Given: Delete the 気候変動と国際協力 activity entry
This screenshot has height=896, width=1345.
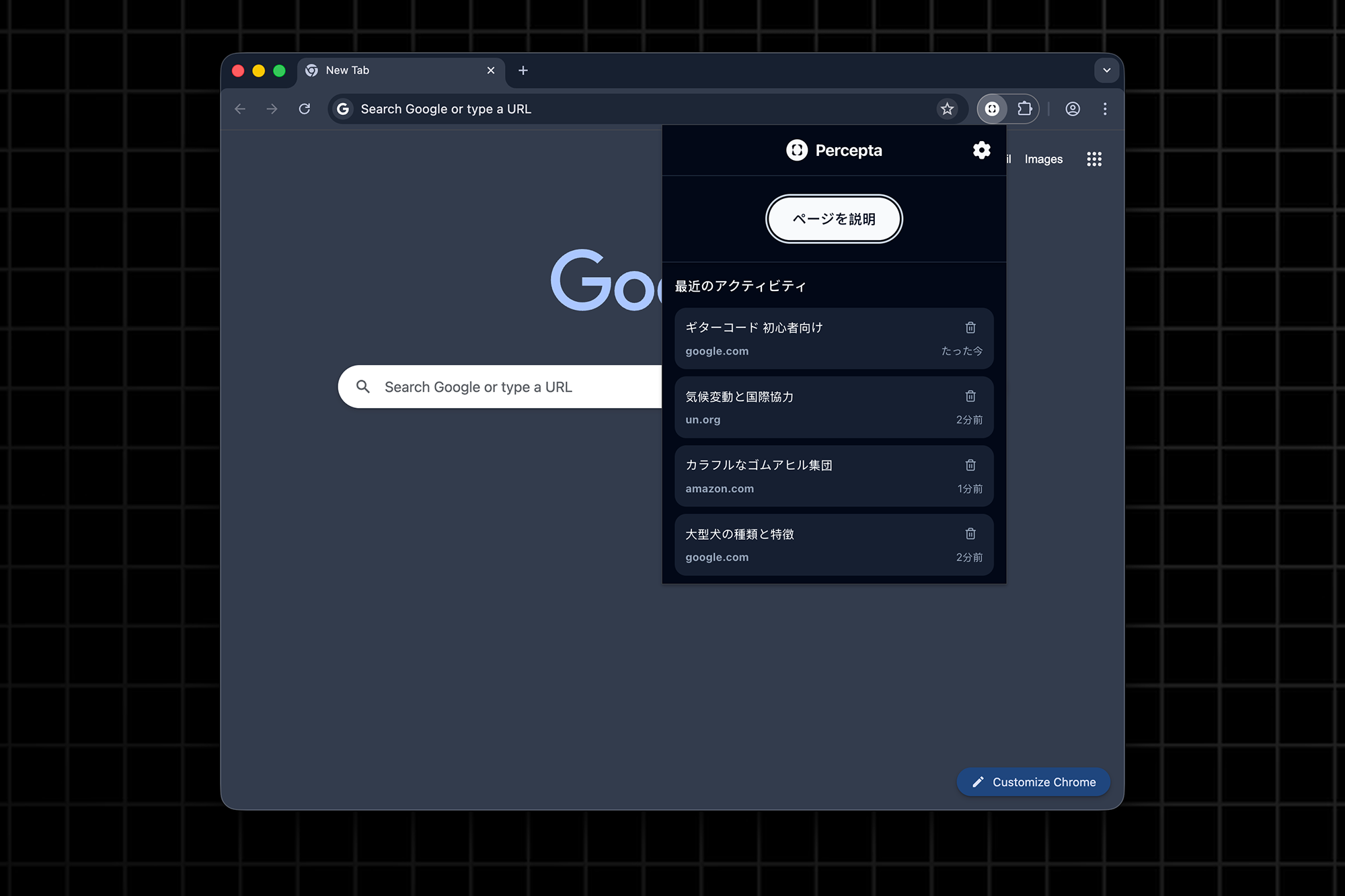Looking at the screenshot, I should coord(970,396).
